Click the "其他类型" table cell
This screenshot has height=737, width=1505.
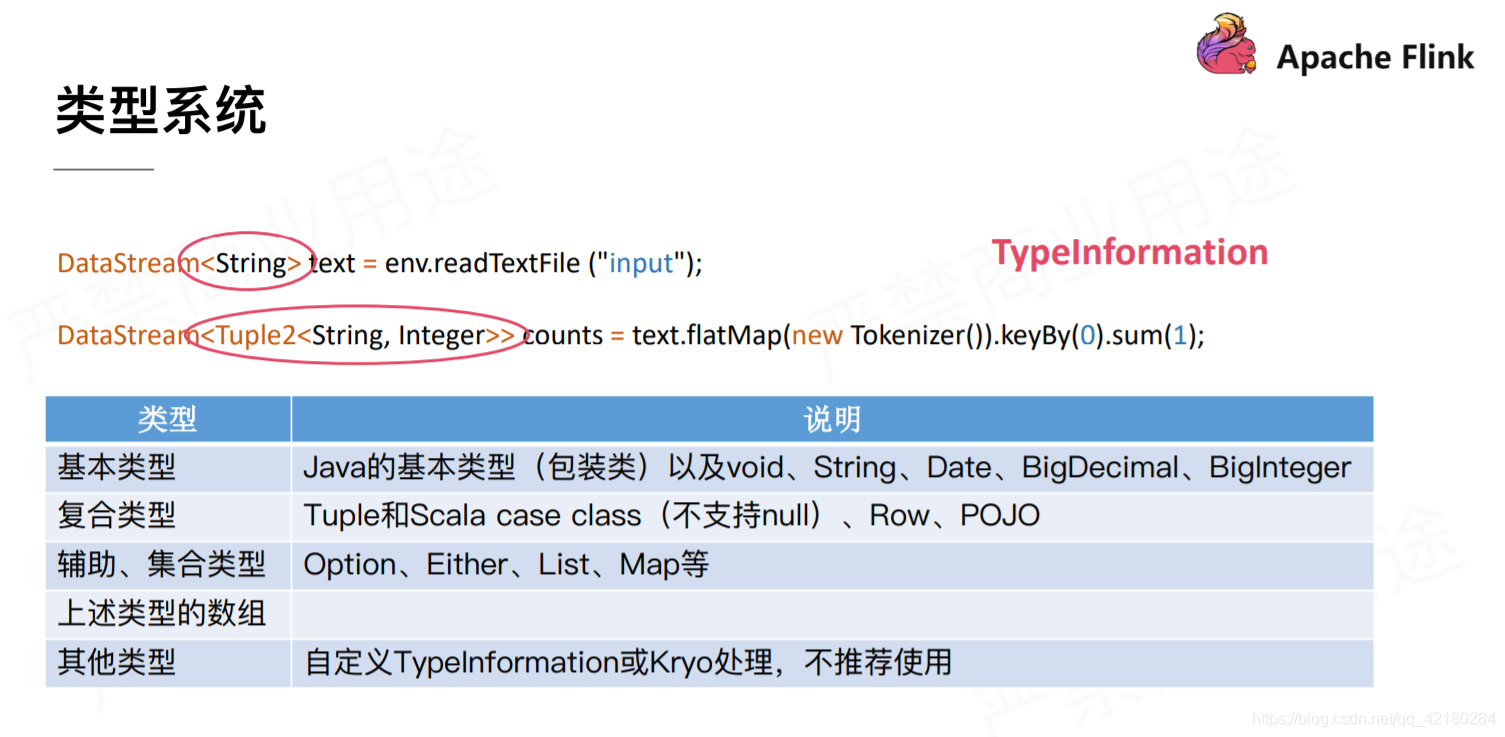click(168, 662)
